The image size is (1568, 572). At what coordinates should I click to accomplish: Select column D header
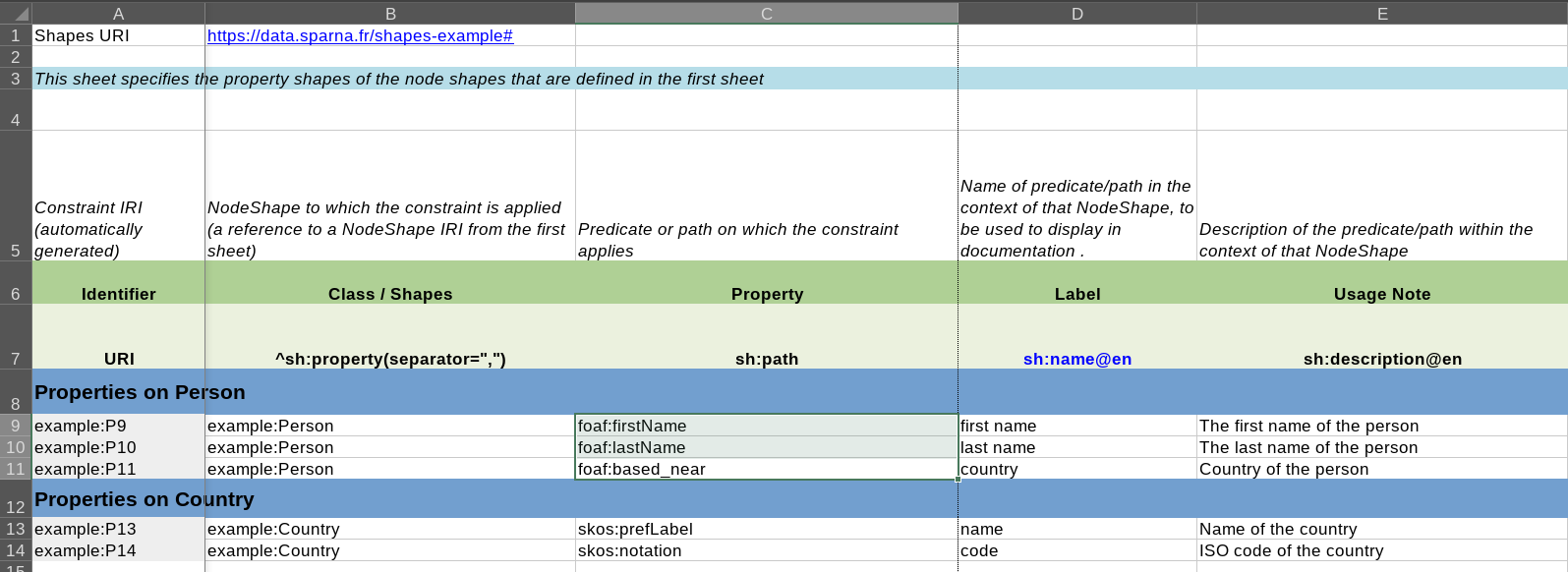[1077, 13]
